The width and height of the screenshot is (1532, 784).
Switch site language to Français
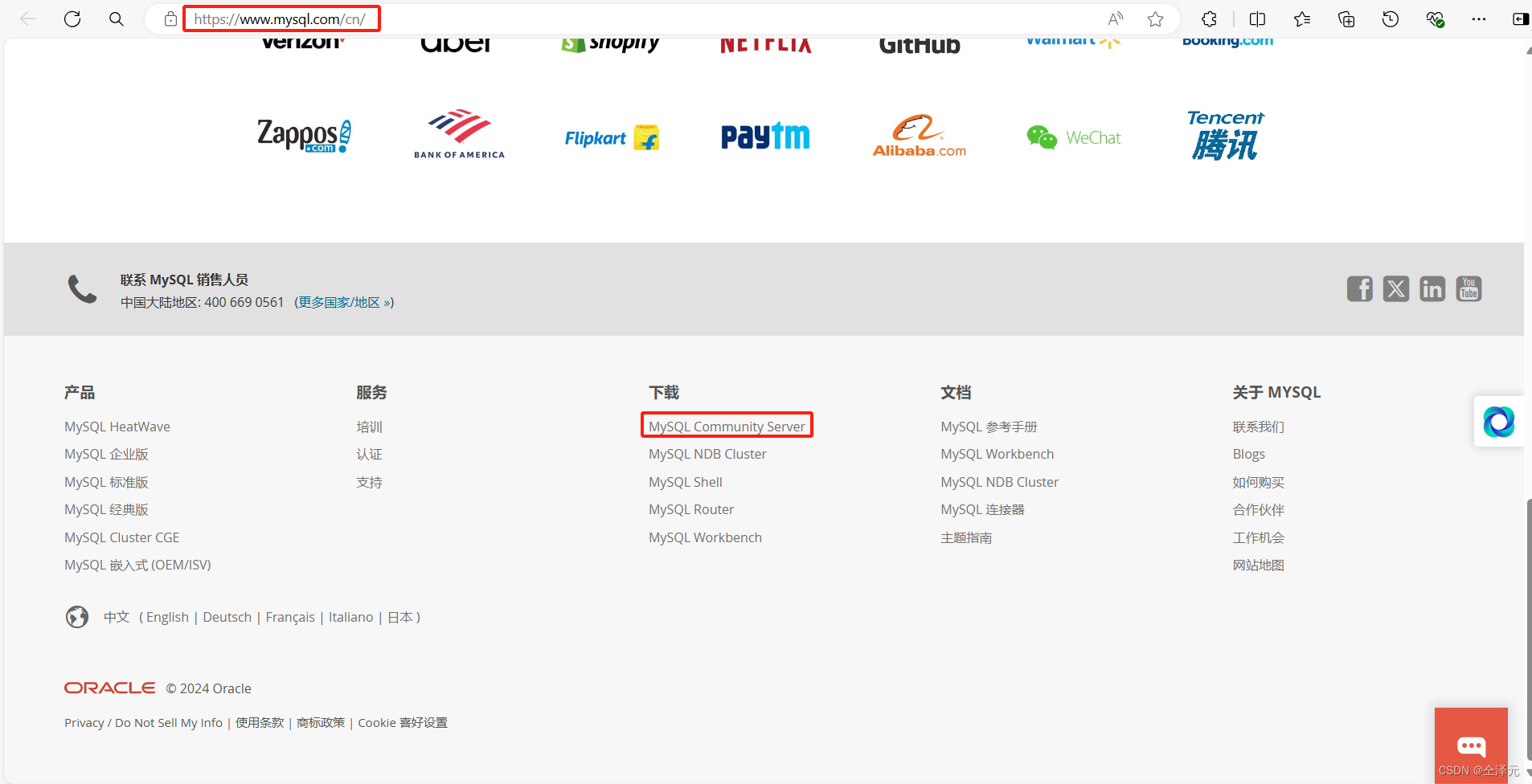[290, 617]
